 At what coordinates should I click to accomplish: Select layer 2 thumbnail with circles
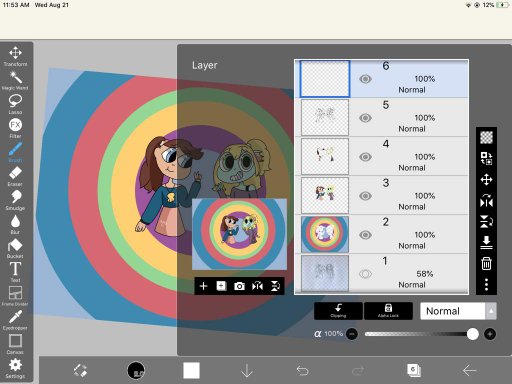coord(325,234)
